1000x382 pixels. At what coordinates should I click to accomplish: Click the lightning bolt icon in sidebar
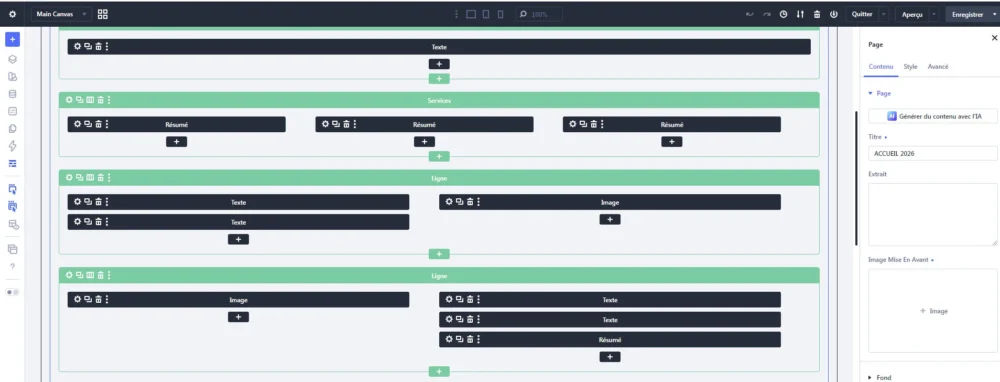pos(13,145)
